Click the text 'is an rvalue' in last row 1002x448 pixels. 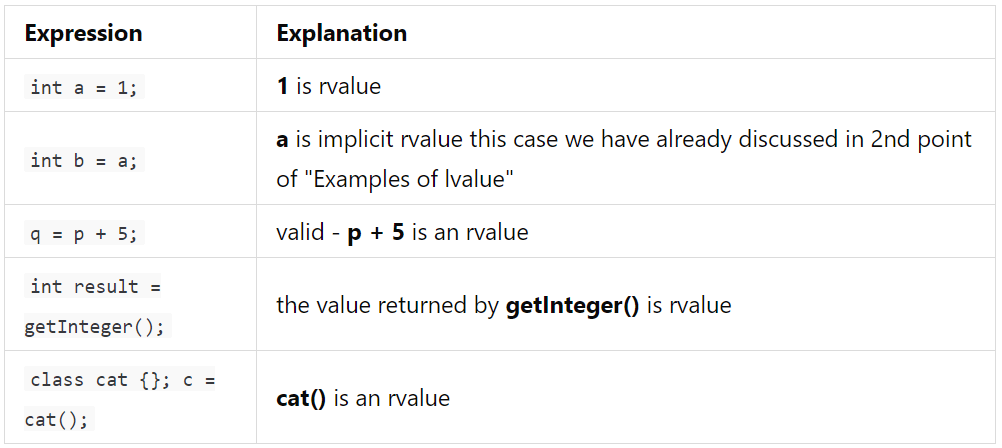point(392,399)
